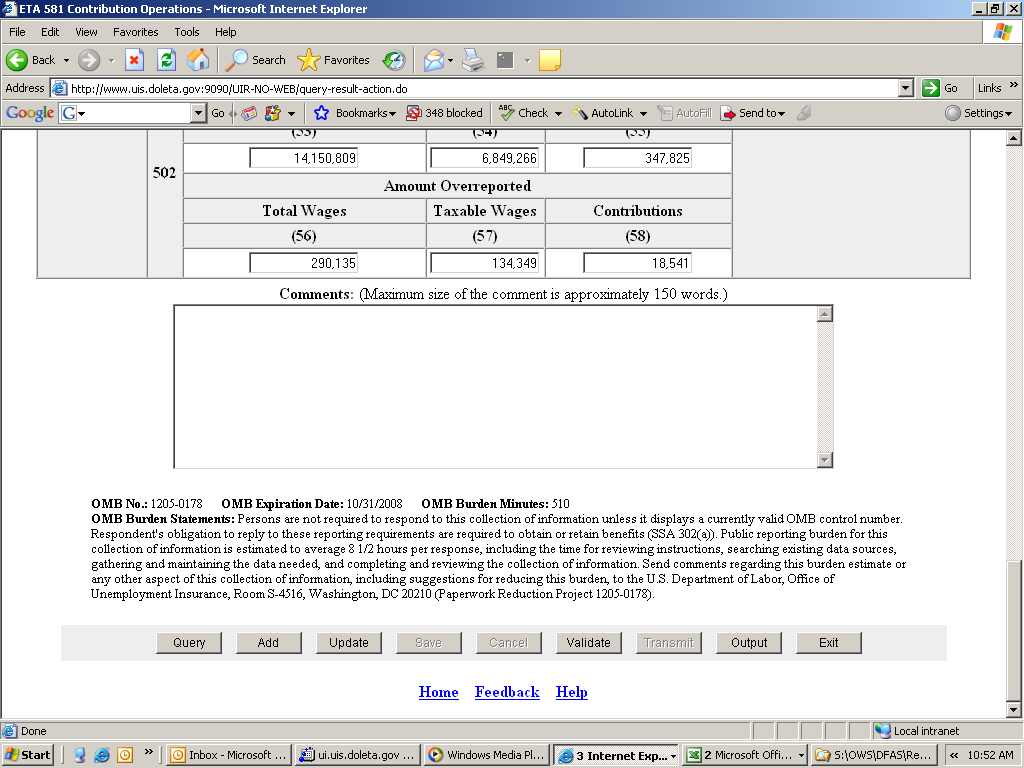Click the Windows Start button
This screenshot has width=1024, height=768.
tap(28, 755)
